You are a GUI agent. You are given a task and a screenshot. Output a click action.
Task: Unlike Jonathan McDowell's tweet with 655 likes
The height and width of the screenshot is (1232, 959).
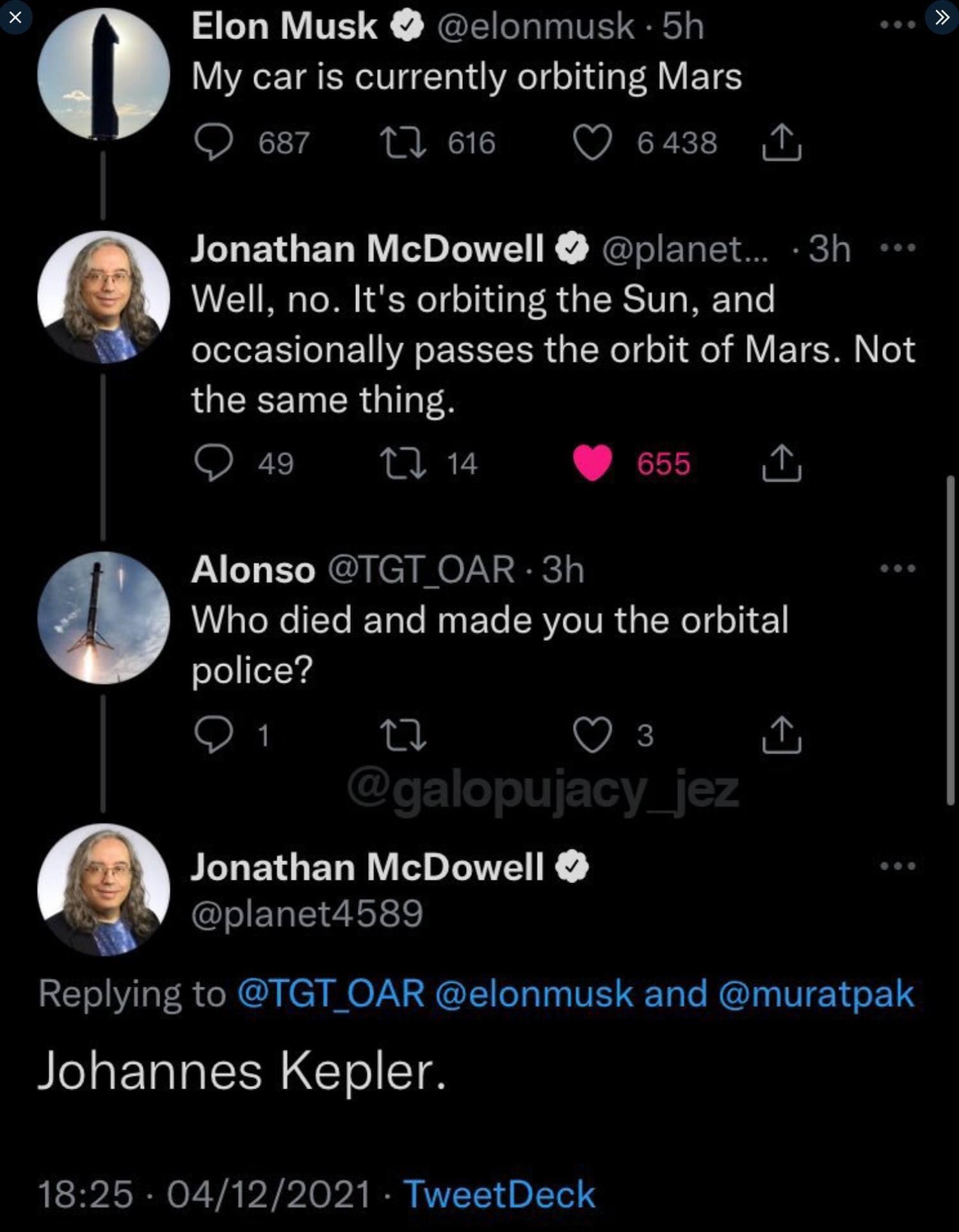592,463
